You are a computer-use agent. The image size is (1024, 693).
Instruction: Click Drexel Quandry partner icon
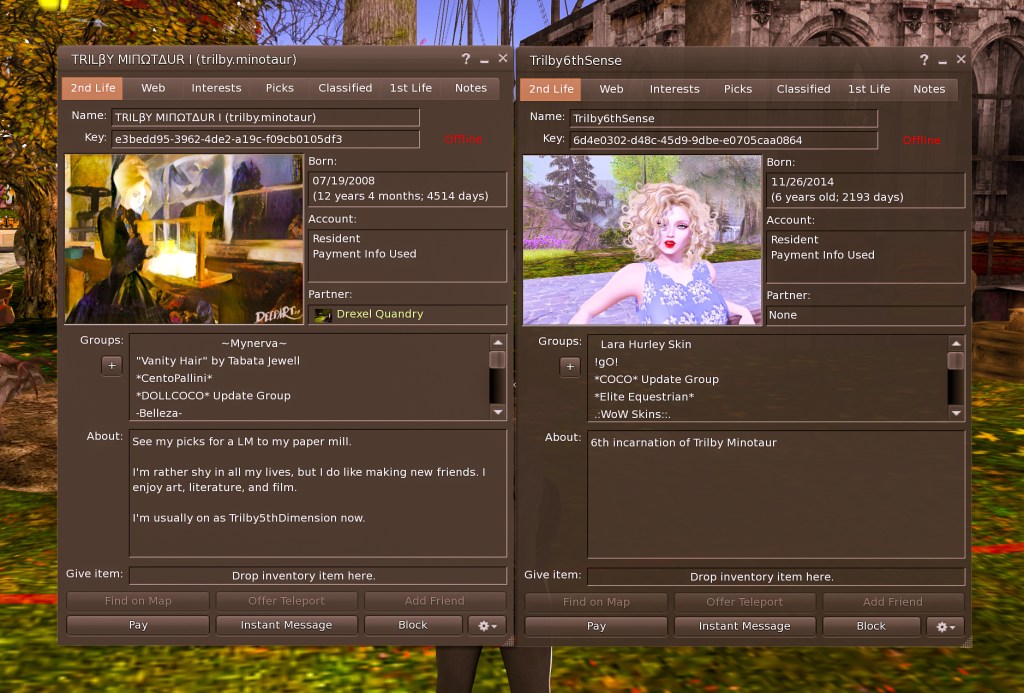click(x=323, y=315)
